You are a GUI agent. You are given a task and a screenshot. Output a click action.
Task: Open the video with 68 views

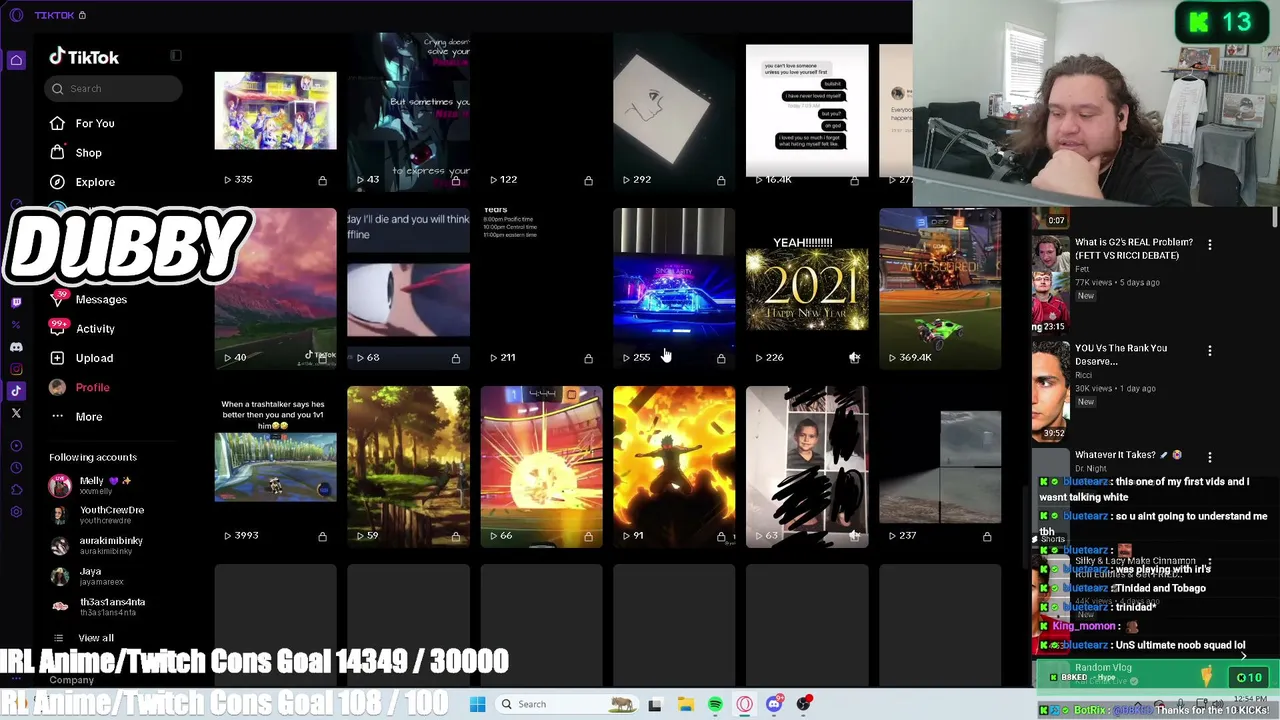408,288
